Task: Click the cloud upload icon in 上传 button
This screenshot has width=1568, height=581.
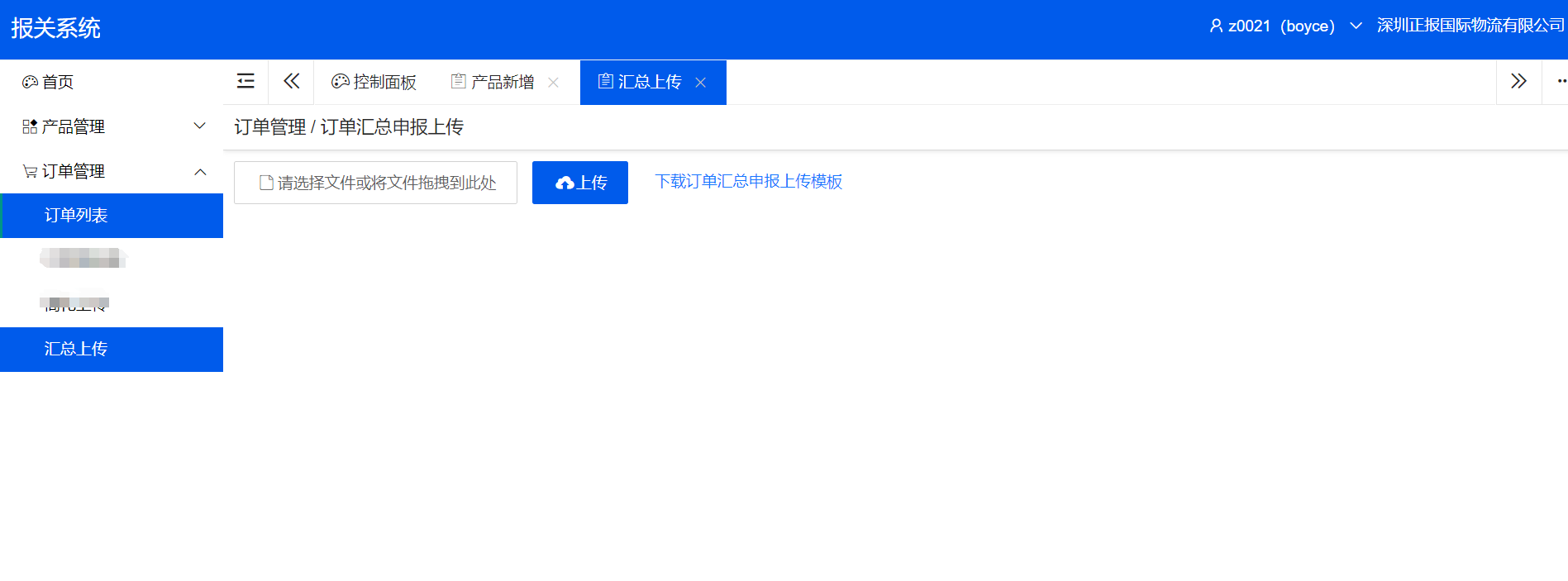Action: (565, 183)
